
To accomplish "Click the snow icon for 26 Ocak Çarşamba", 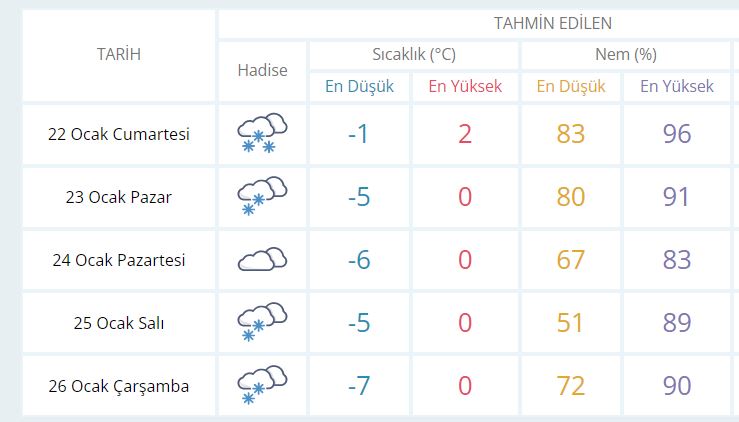I will (x=262, y=385).
